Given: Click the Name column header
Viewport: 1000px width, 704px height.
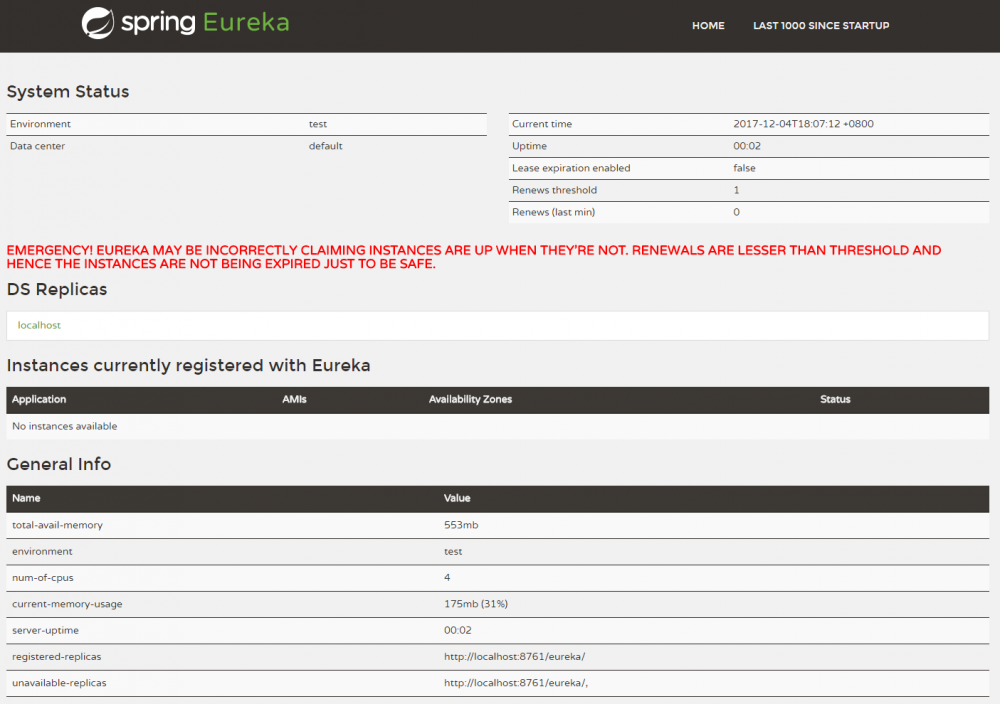Looking at the screenshot, I should coord(26,498).
